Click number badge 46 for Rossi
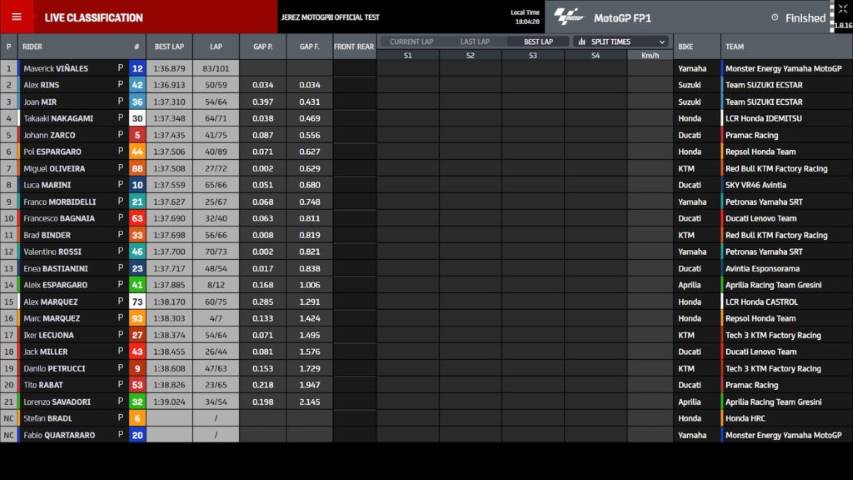The width and height of the screenshot is (853, 480). pos(137,251)
